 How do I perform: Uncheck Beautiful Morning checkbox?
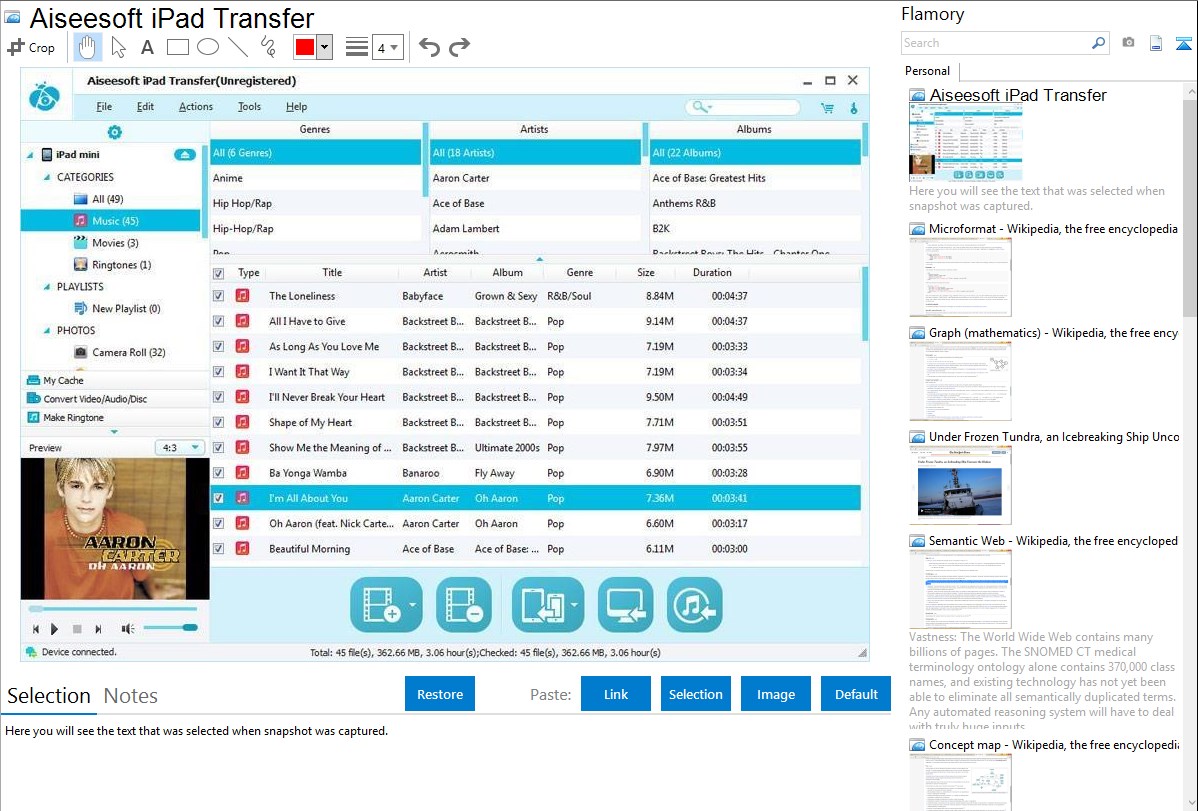219,548
